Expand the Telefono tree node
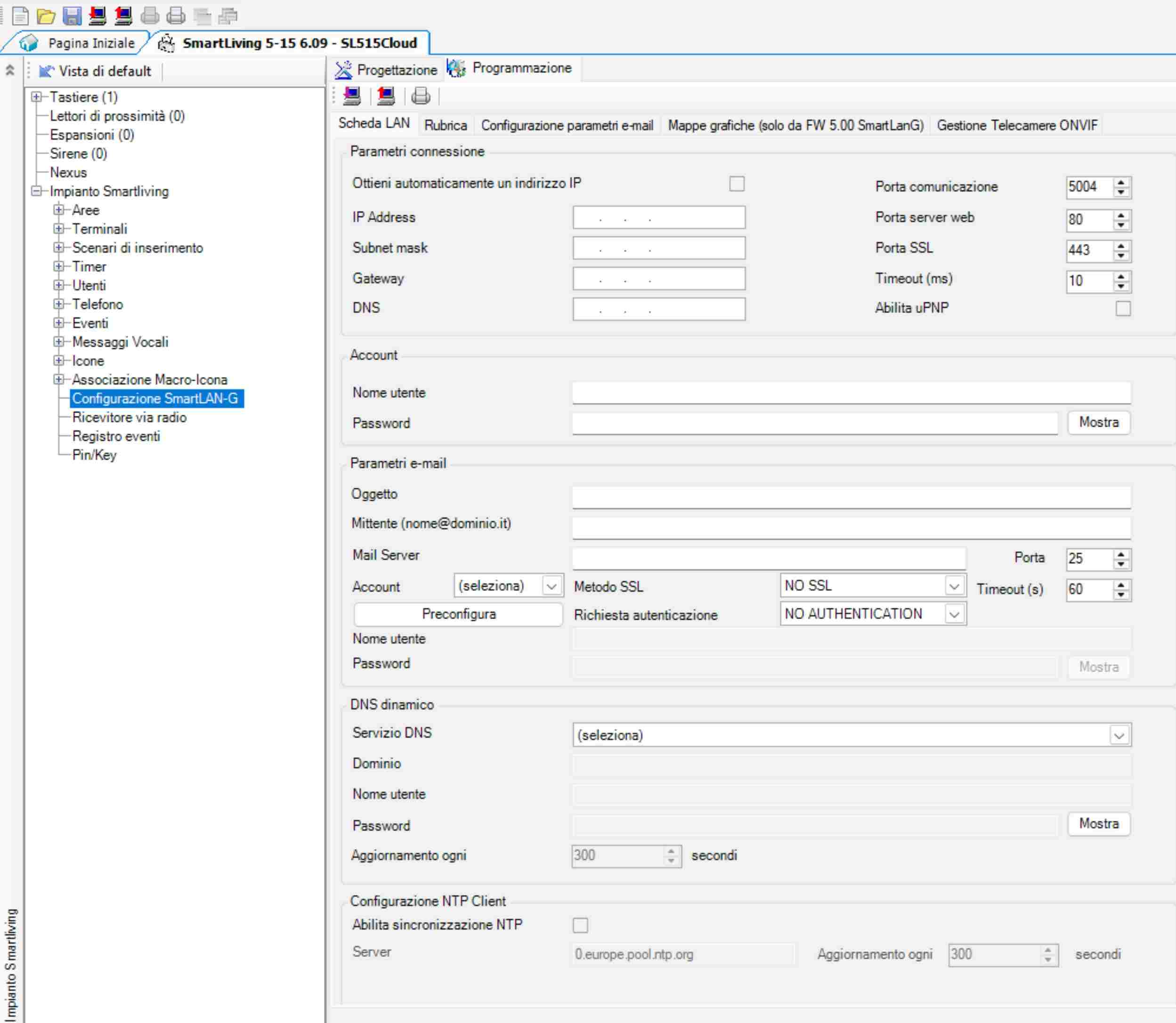1176x1023 pixels. click(58, 304)
